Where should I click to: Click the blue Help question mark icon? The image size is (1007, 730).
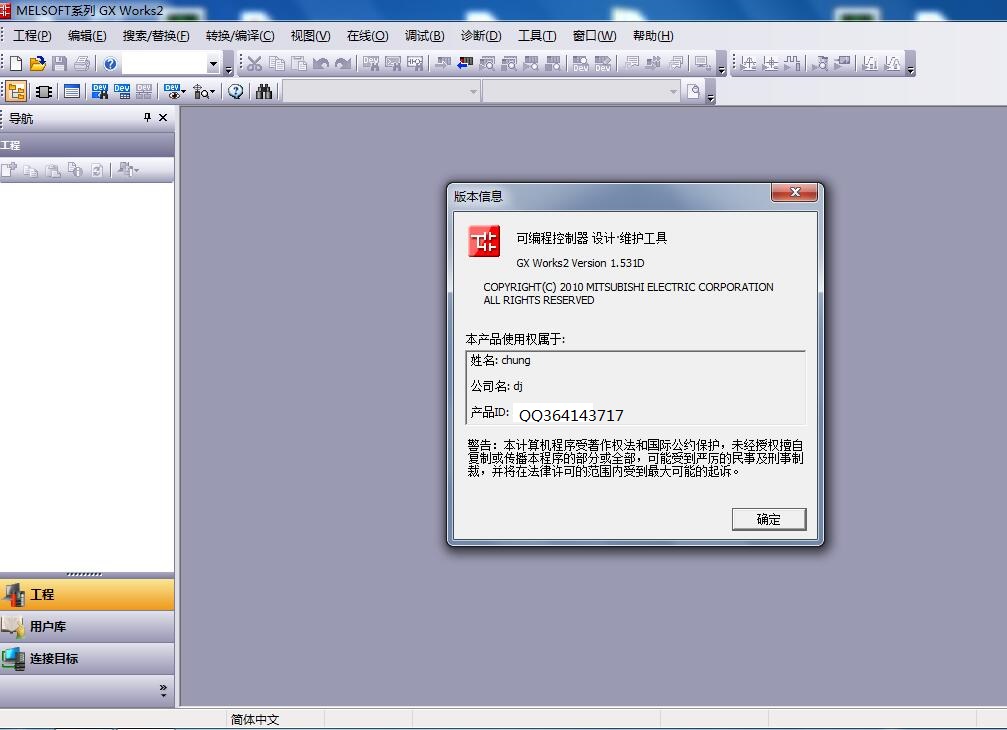tap(110, 64)
